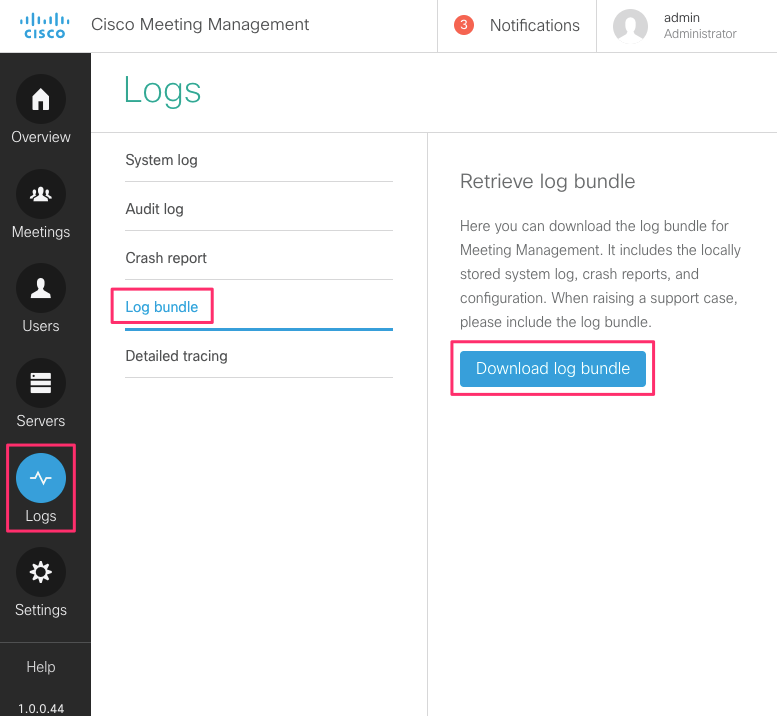Viewport: 777px width, 716px height.
Task: Click the version number 1.0.0.44
Action: click(x=41, y=709)
